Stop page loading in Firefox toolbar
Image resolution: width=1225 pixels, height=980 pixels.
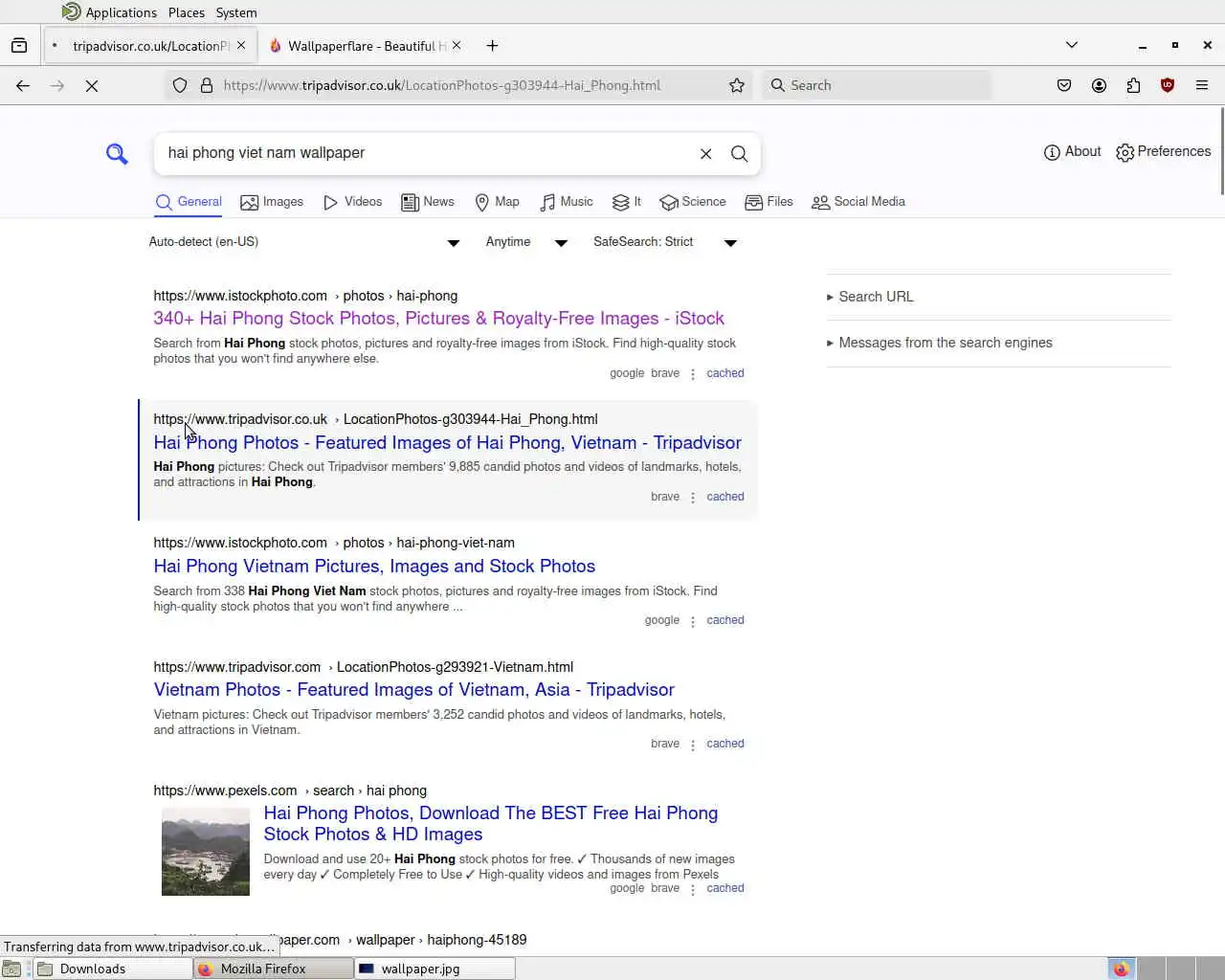coord(92,85)
